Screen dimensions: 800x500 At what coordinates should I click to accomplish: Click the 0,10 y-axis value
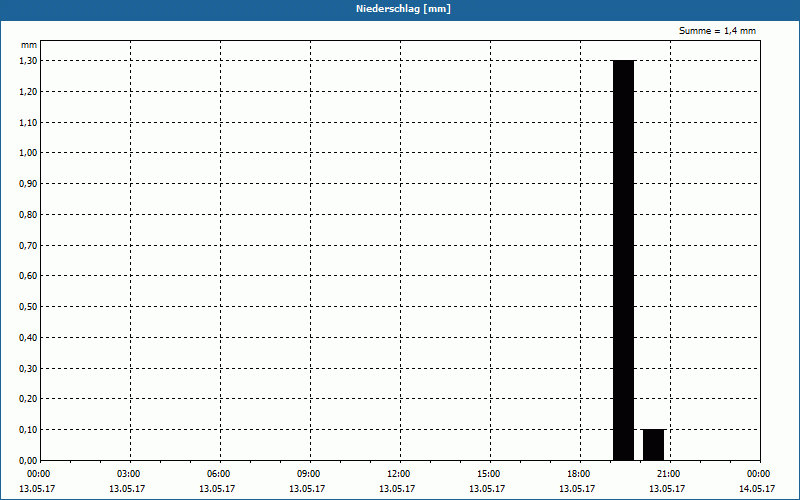pyautogui.click(x=28, y=430)
